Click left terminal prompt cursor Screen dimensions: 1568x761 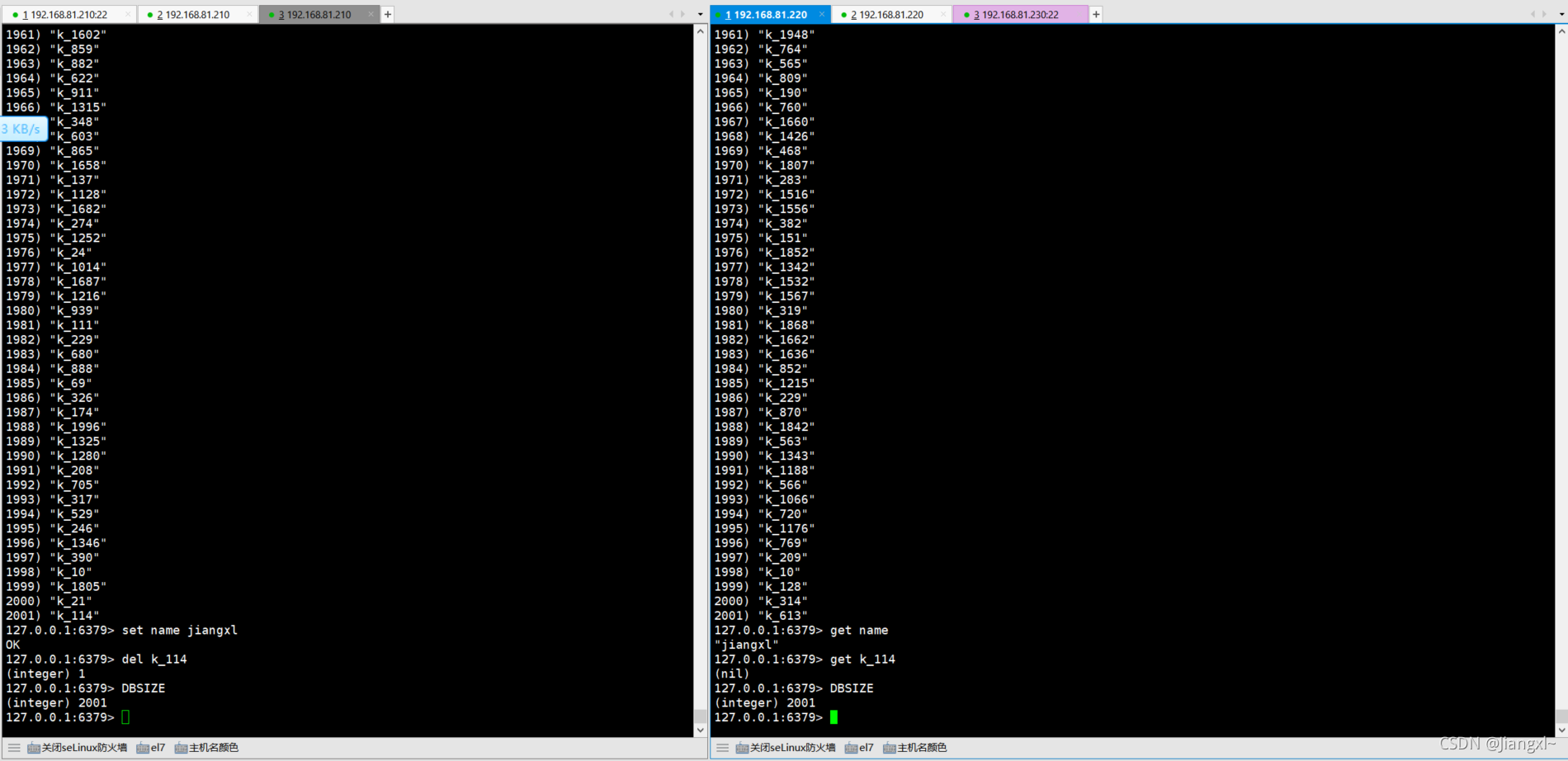pyautogui.click(x=125, y=717)
